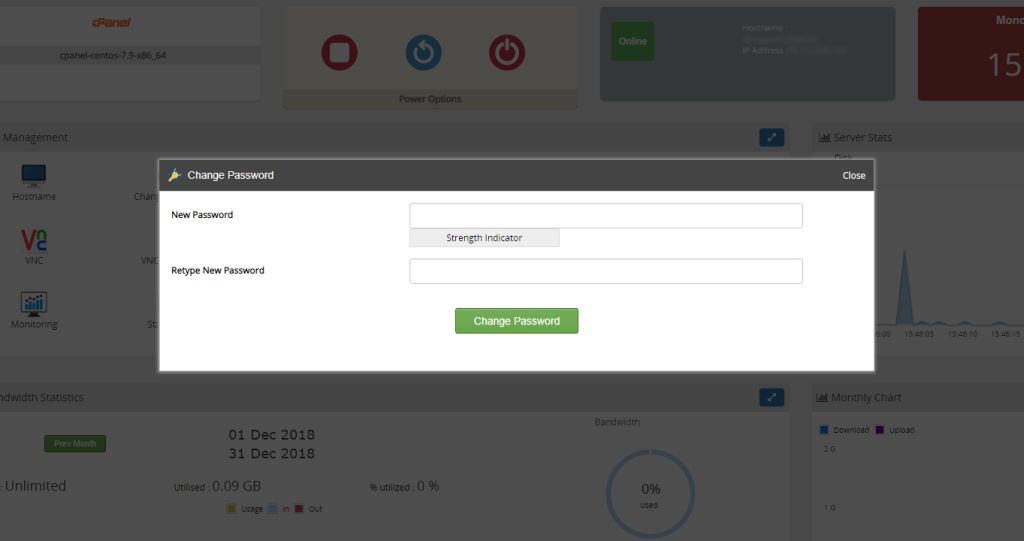
Task: Click the cPanel logo
Action: point(111,22)
